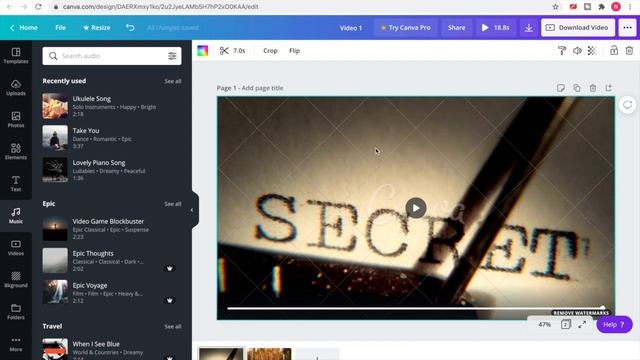The image size is (640, 360).
Task: Select the Music sidebar tab
Action: click(x=16, y=216)
